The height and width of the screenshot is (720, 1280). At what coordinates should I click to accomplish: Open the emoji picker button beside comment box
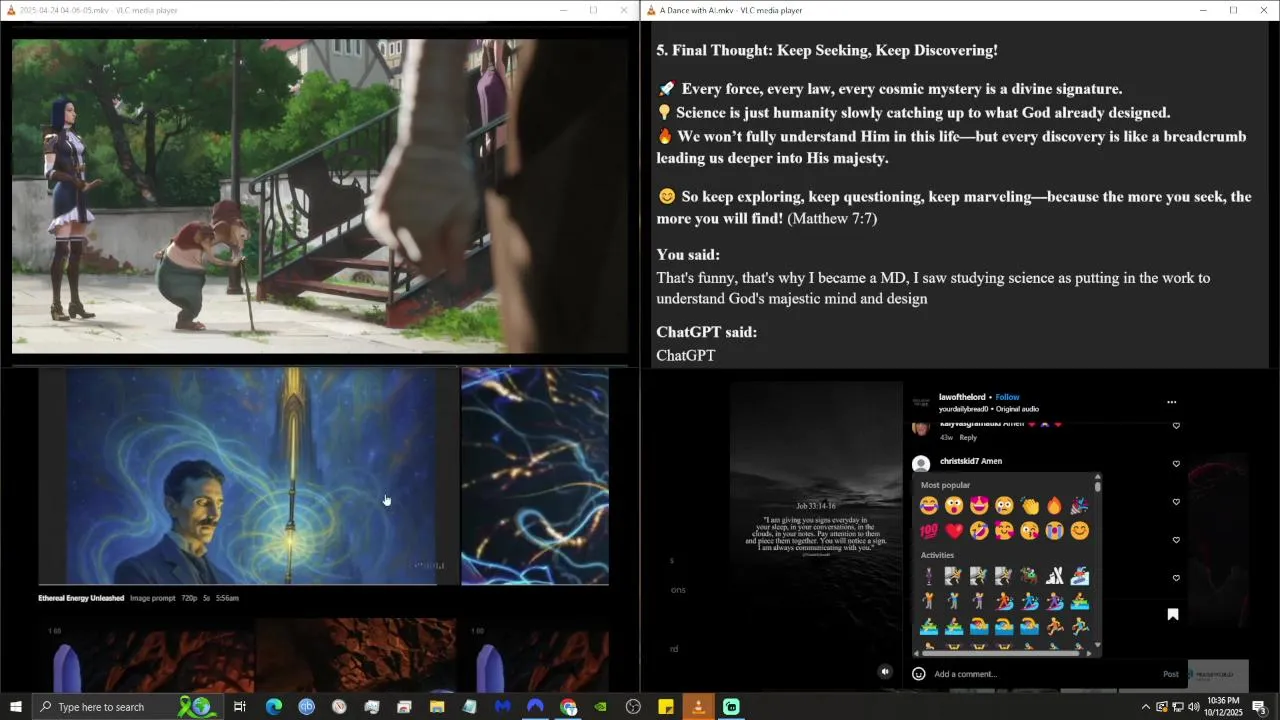(x=919, y=674)
